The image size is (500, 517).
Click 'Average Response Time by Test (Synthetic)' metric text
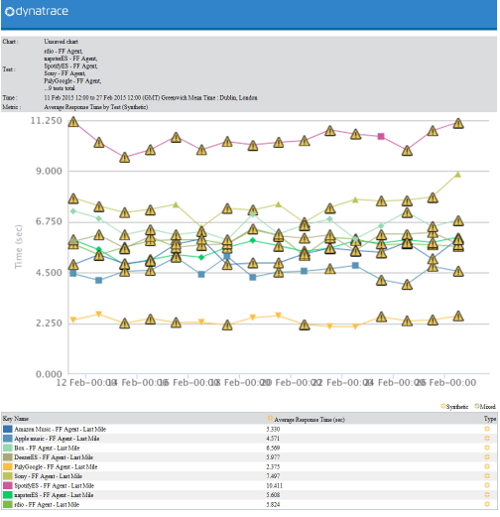(x=96, y=107)
